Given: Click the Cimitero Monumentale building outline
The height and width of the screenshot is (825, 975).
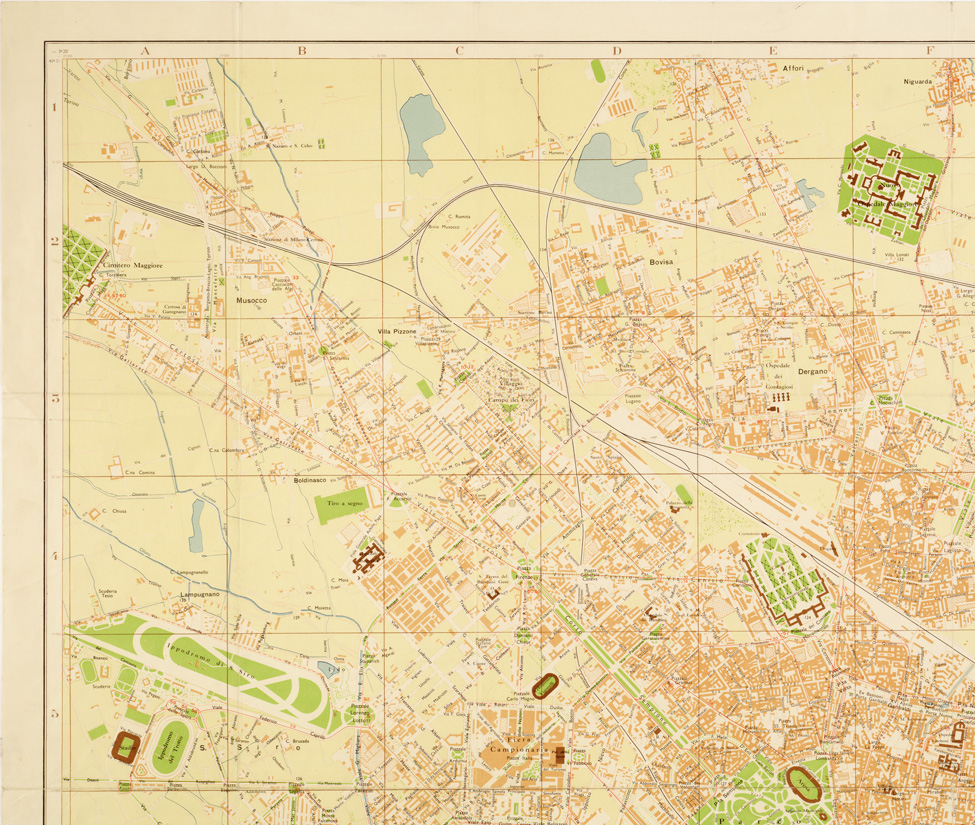Looking at the screenshot, I should pos(786,584).
